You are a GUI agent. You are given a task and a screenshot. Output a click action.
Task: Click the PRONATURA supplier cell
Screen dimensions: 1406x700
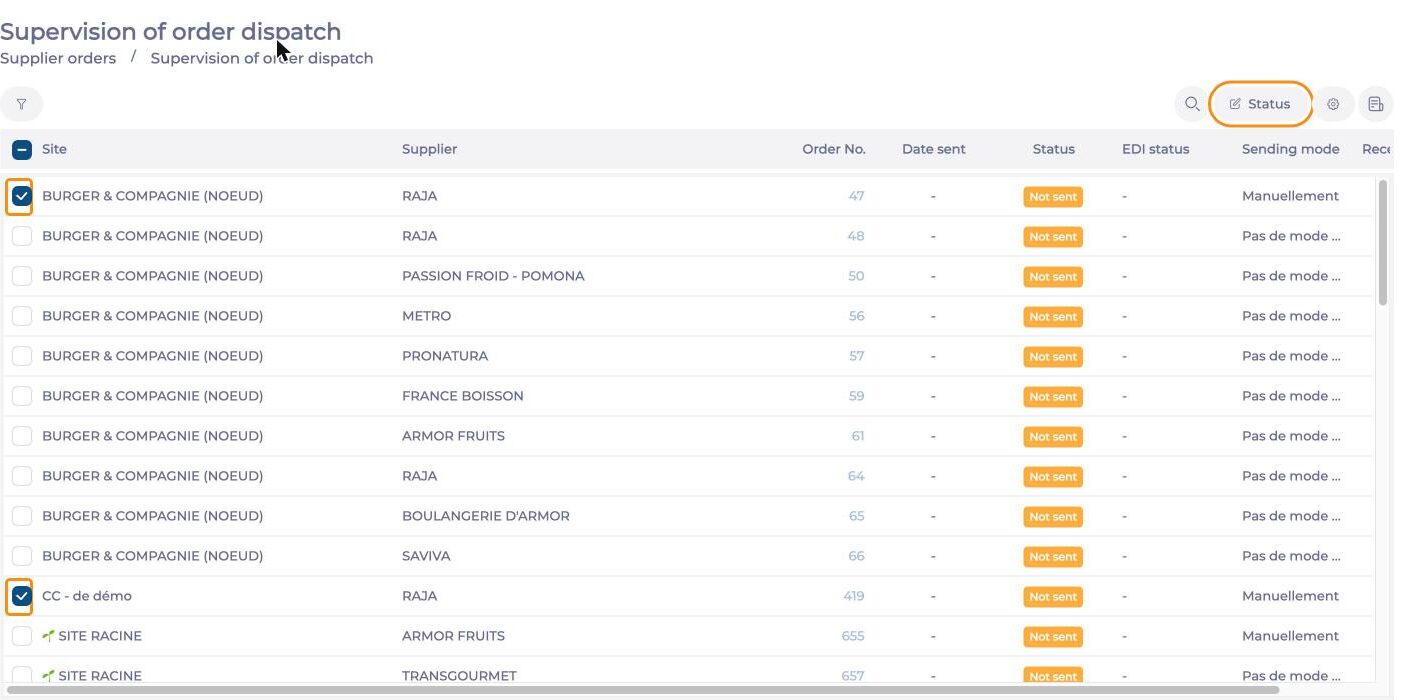445,356
